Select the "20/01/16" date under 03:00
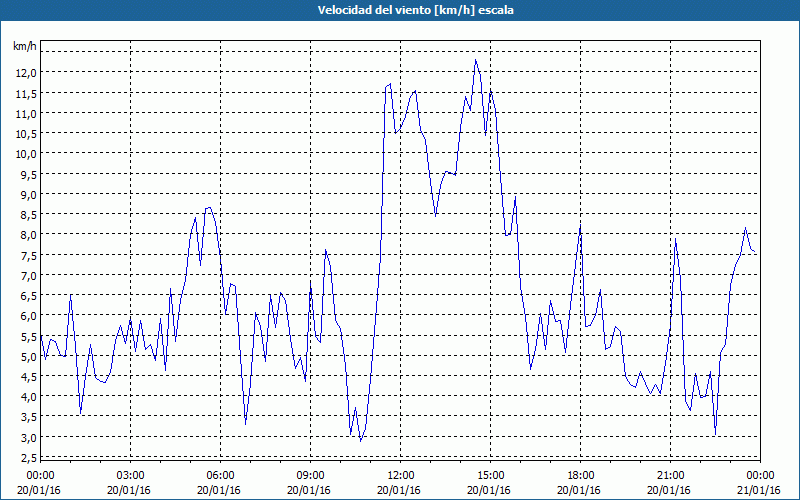Screen dimensions: 800x500 click(129, 490)
